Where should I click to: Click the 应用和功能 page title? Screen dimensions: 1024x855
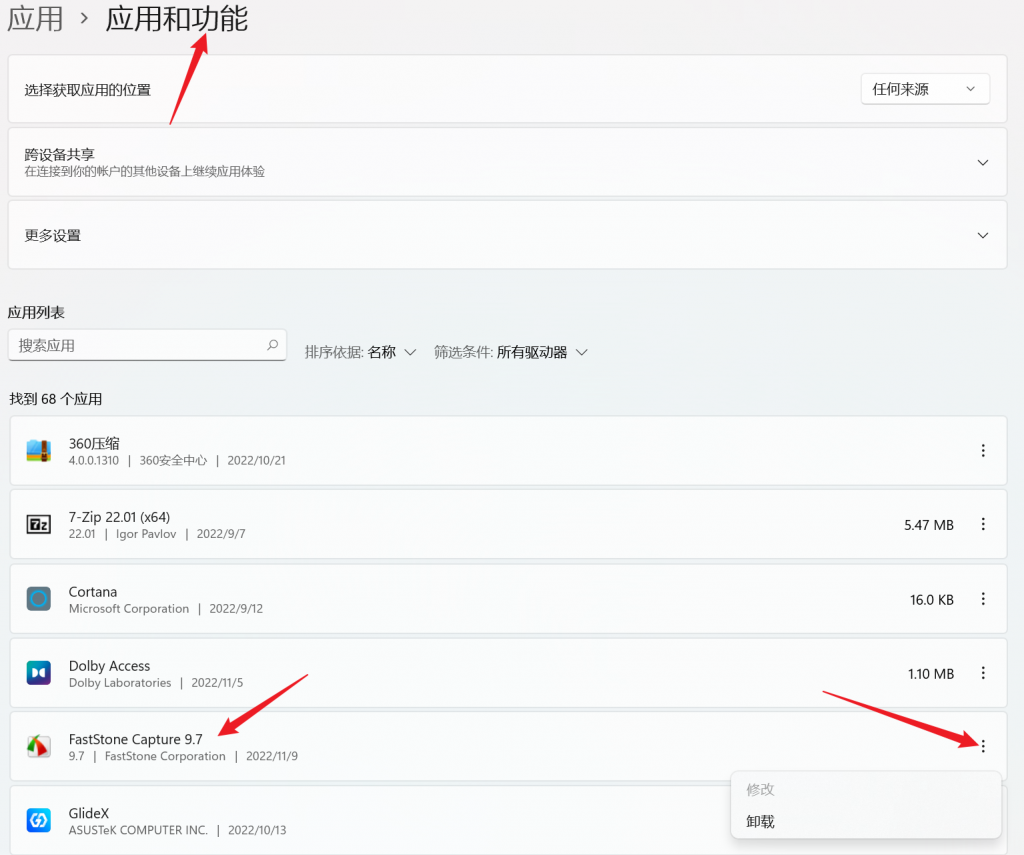pyautogui.click(x=177, y=18)
